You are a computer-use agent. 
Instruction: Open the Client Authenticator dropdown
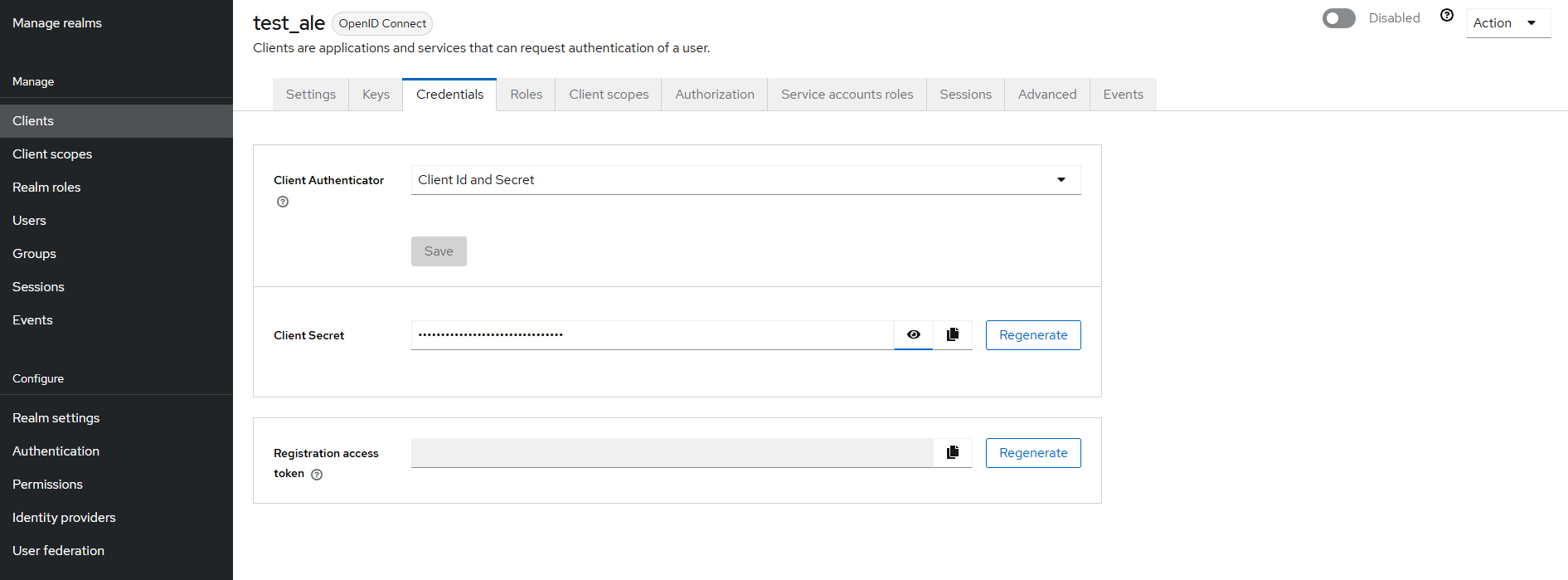(x=745, y=180)
